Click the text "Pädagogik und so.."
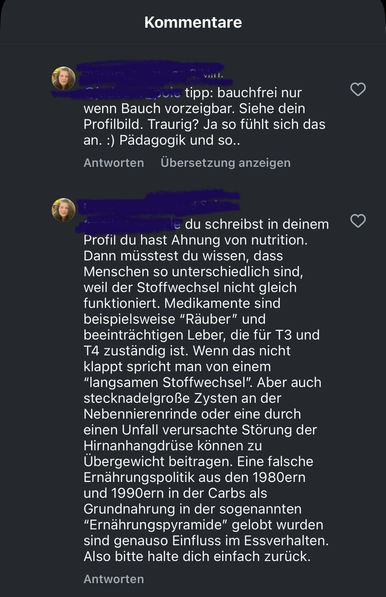This screenshot has width=386, height=597. pyautogui.click(x=180, y=140)
